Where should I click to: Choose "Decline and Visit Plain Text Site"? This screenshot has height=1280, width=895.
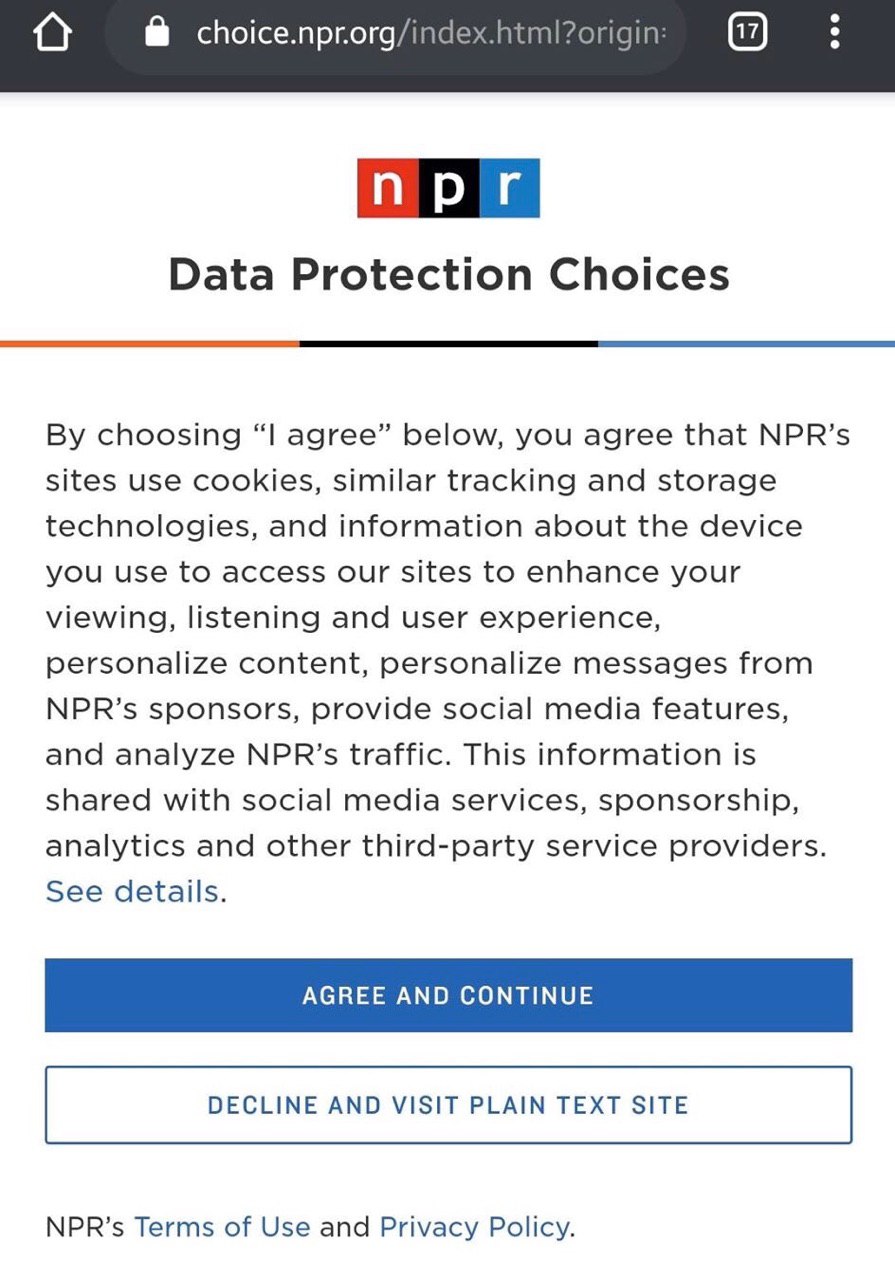click(448, 1105)
